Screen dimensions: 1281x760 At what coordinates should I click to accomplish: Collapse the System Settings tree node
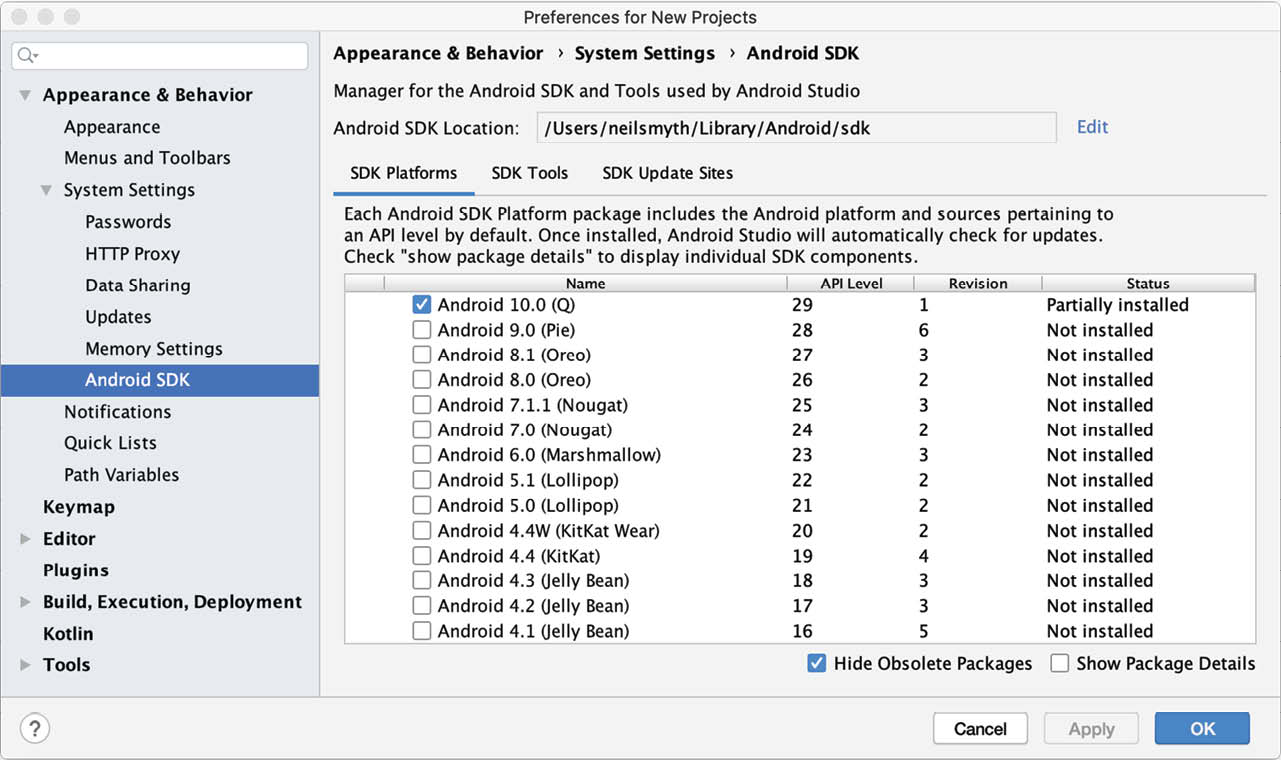pyautogui.click(x=46, y=190)
